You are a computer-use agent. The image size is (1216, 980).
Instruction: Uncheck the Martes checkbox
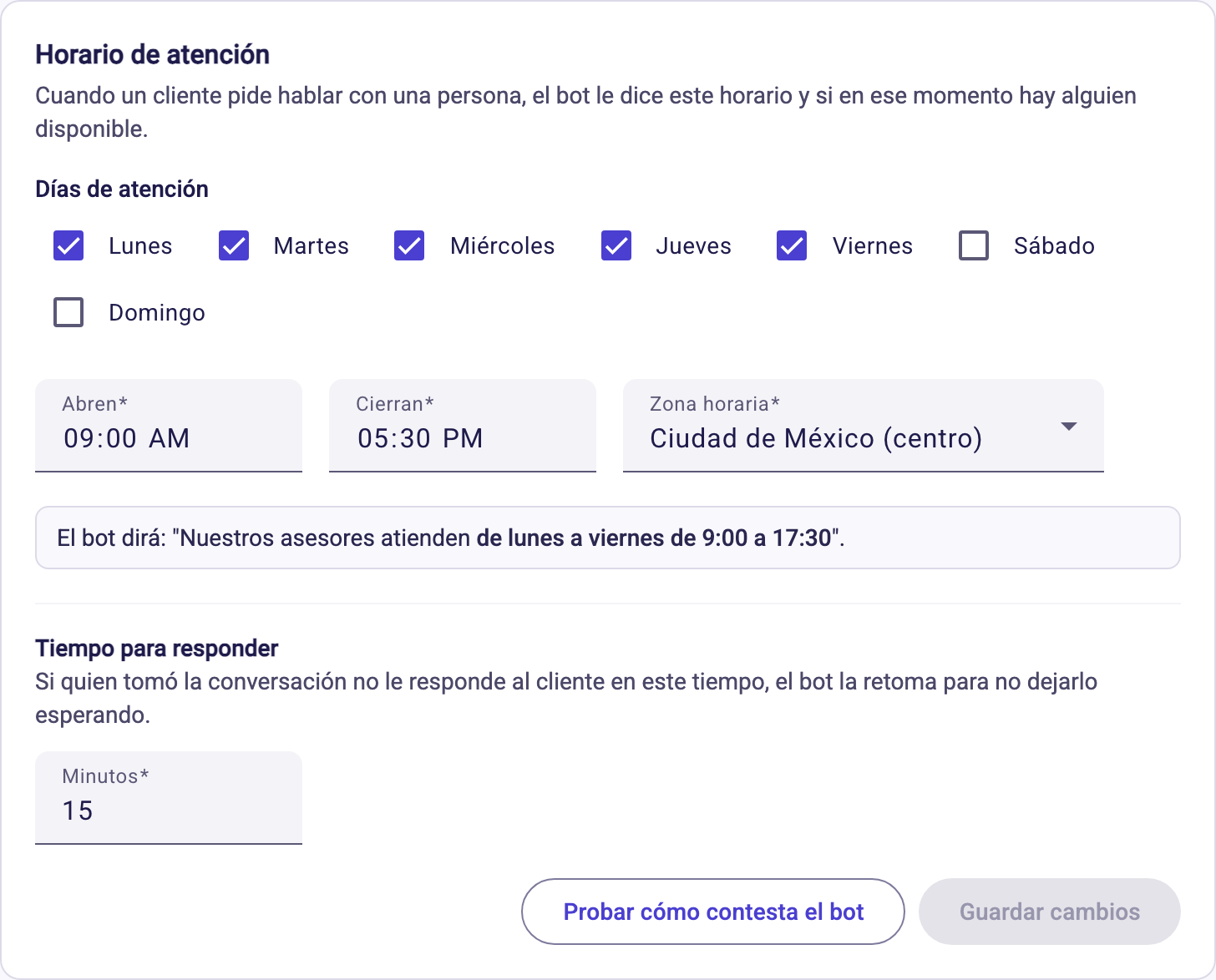coord(234,245)
